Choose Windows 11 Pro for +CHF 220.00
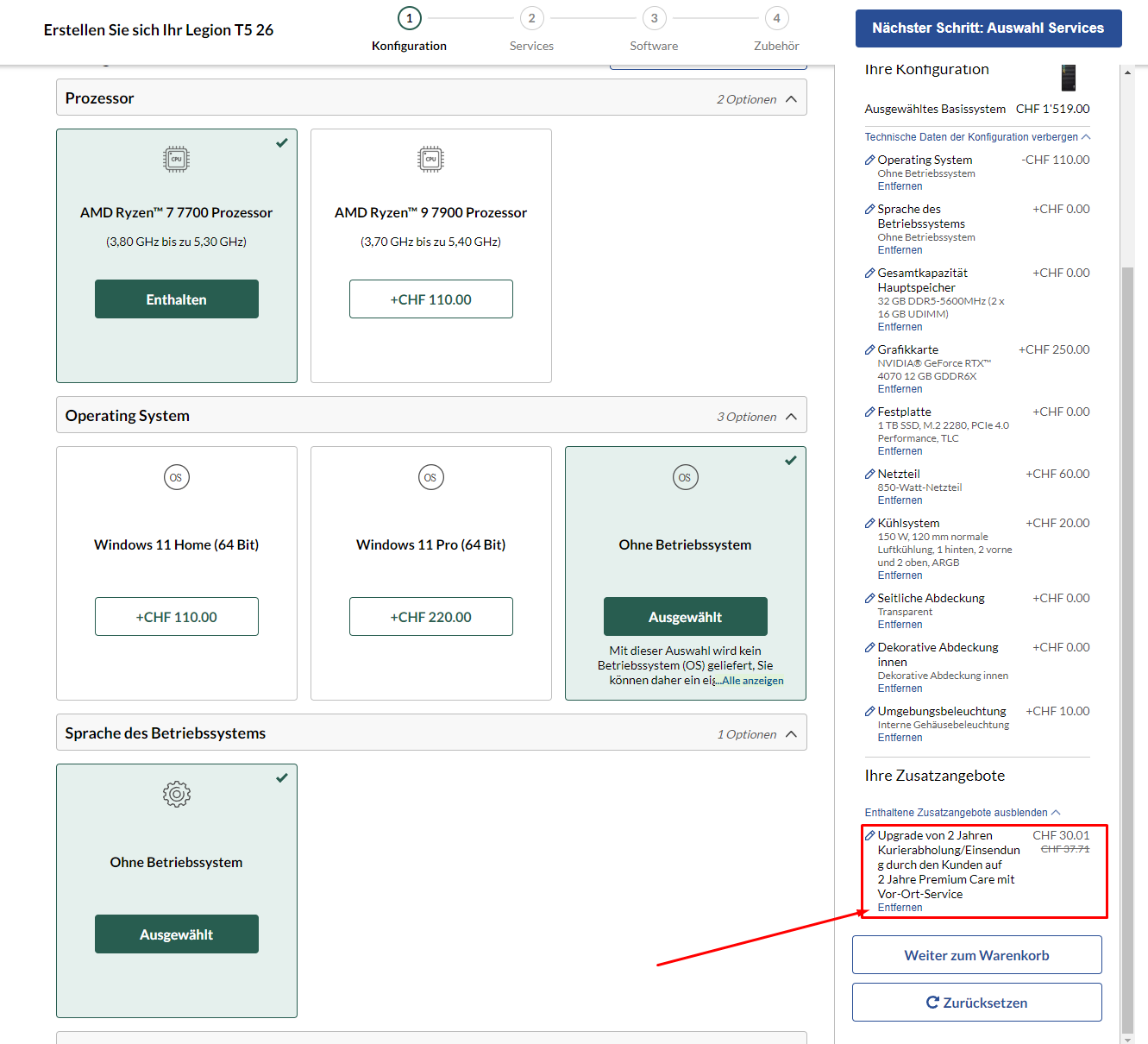 [x=430, y=617]
